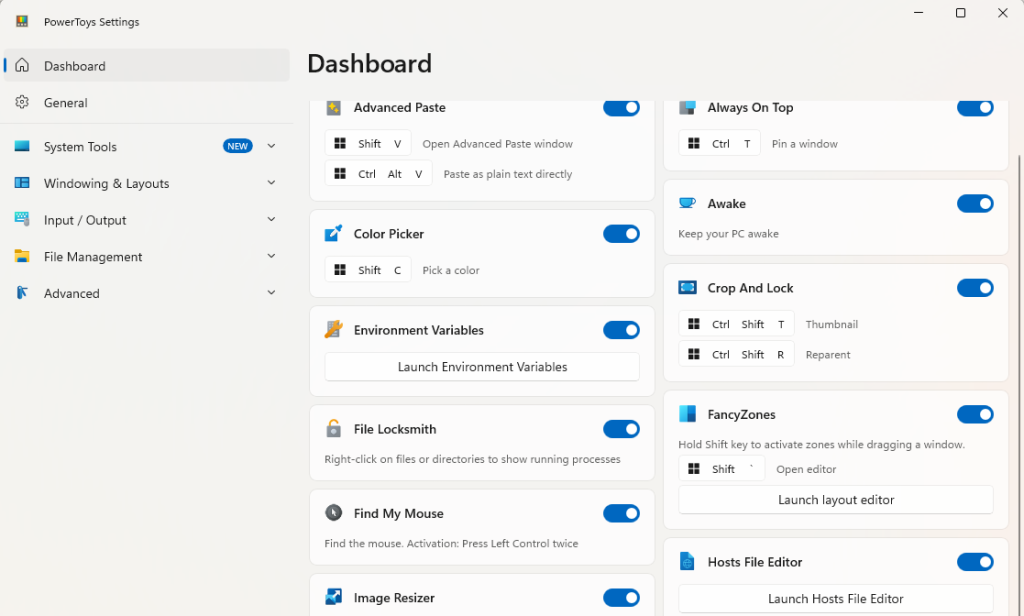Click Launch layout editor button
Screen dimensions: 1024x616
click(x=836, y=499)
